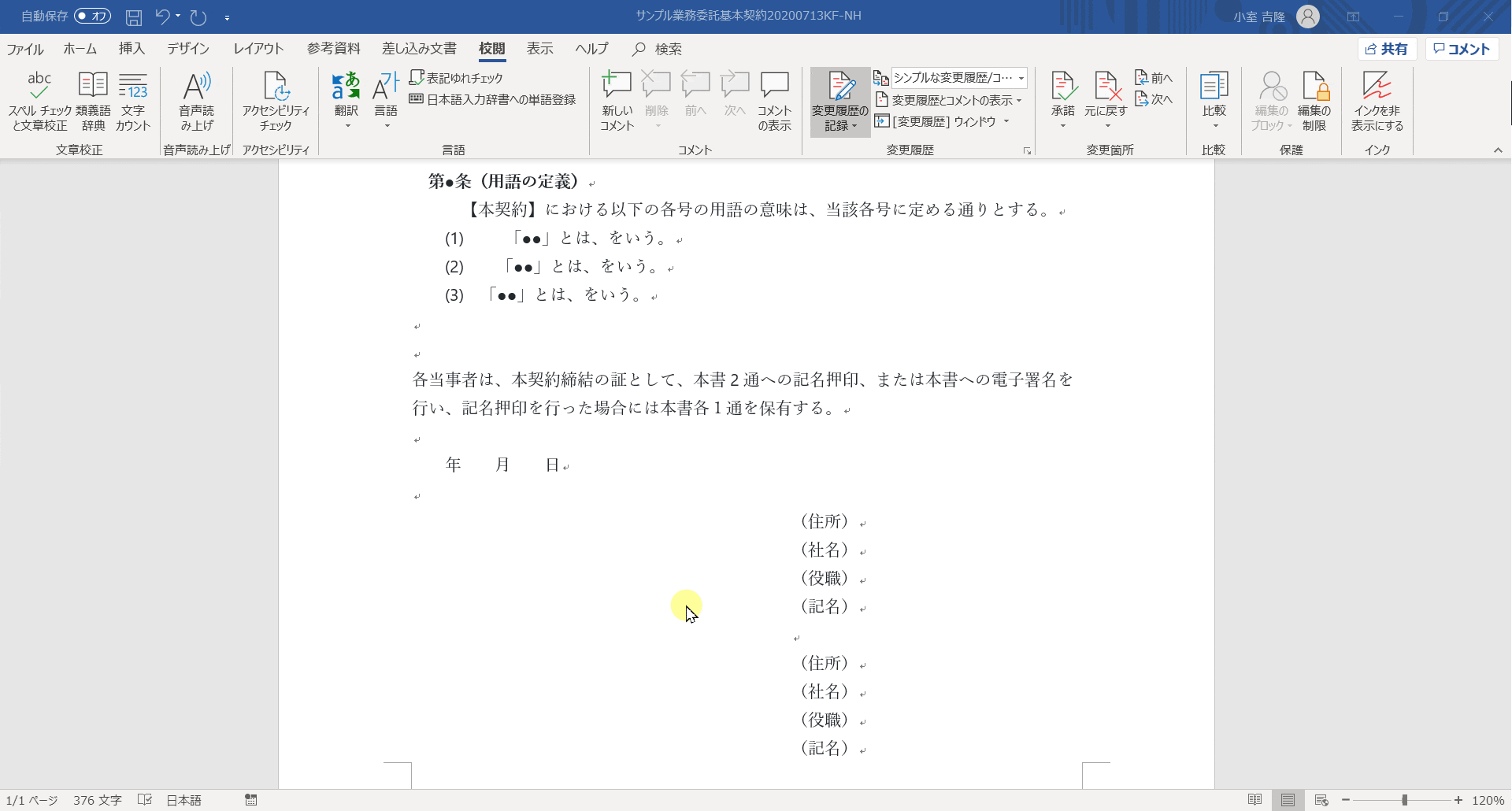The width and height of the screenshot is (1512, 811).
Task: Open word count (文字カウント)
Action: [133, 101]
